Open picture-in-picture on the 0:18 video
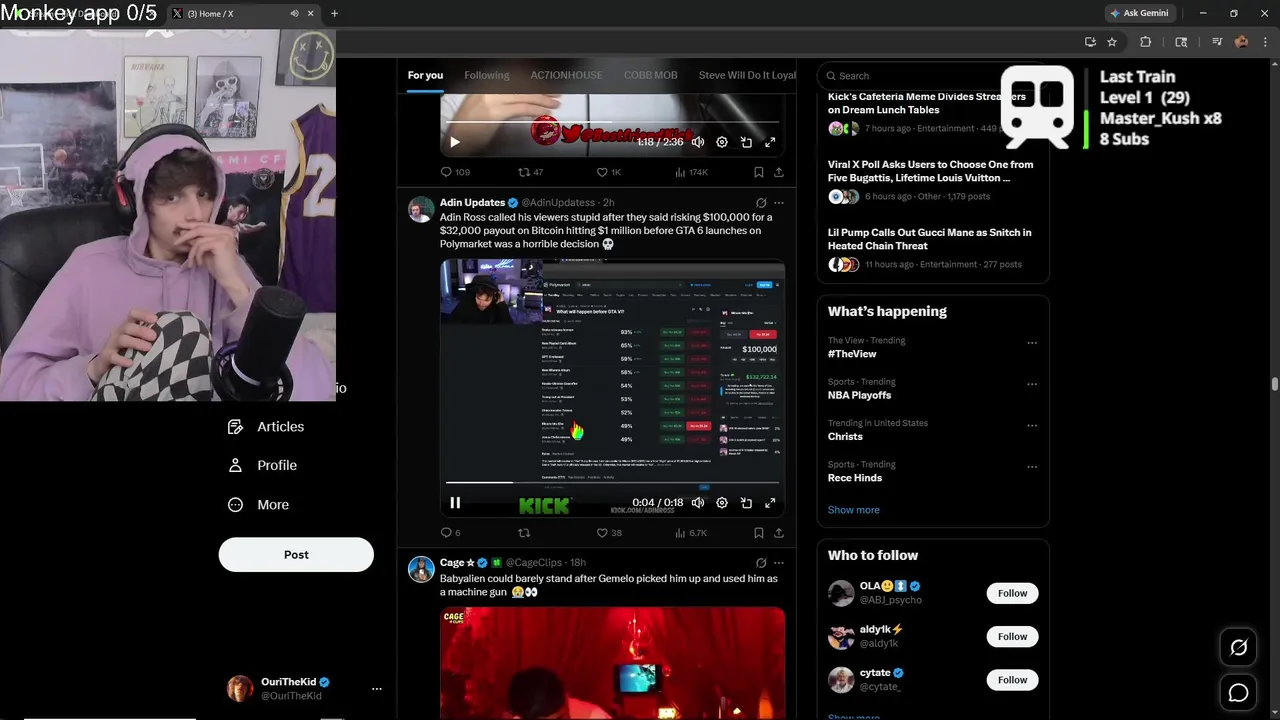The image size is (1280, 720). point(746,503)
